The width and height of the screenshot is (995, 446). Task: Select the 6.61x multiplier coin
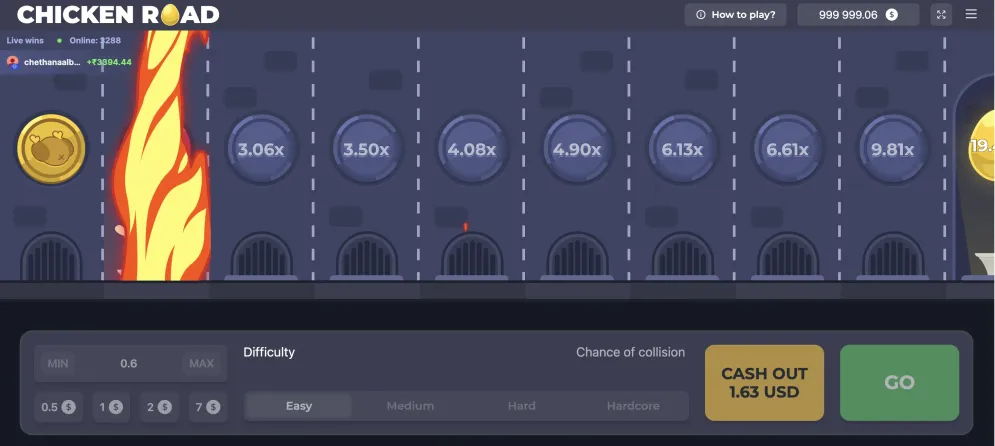[787, 149]
